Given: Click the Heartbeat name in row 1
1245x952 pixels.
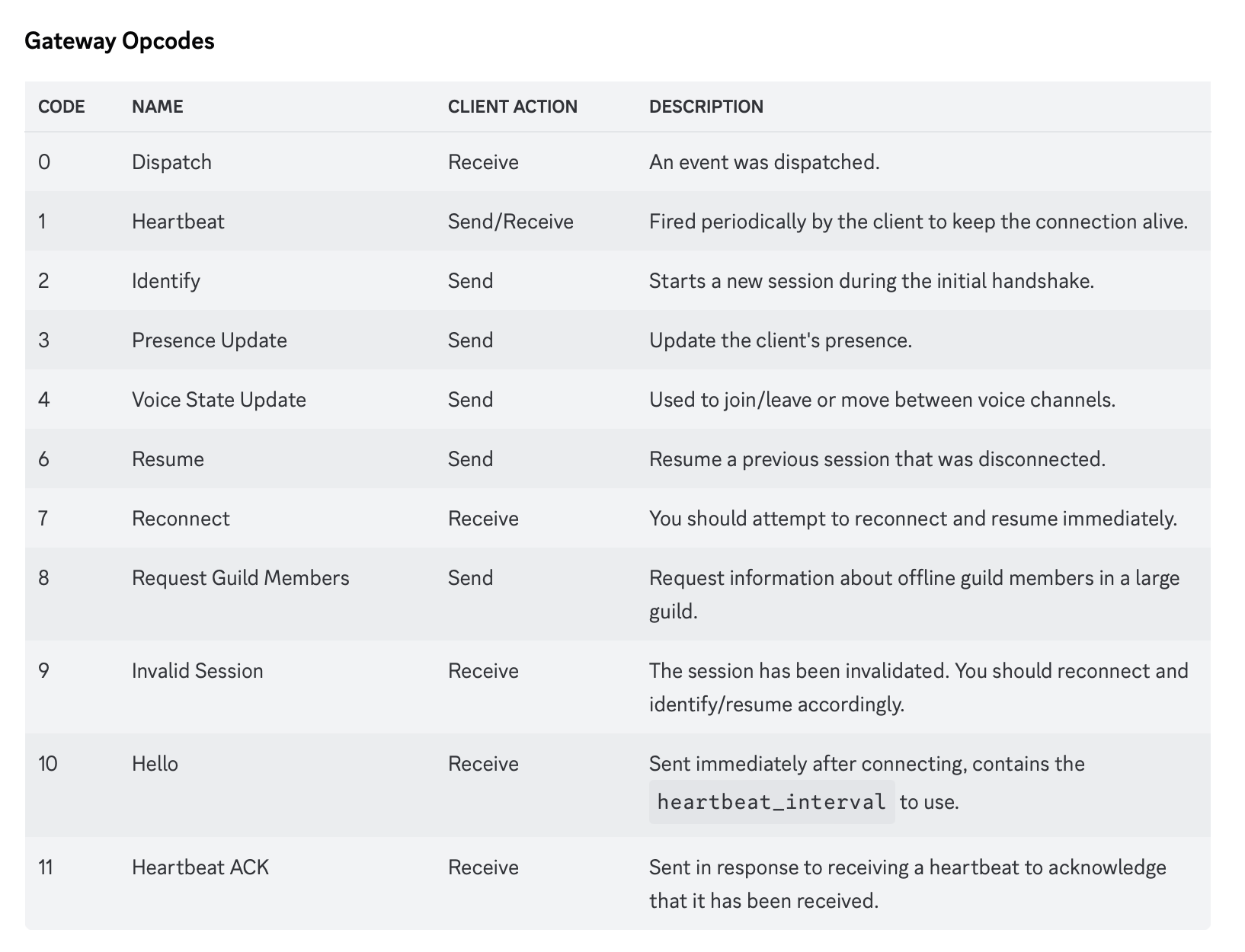Looking at the screenshot, I should pos(178,222).
